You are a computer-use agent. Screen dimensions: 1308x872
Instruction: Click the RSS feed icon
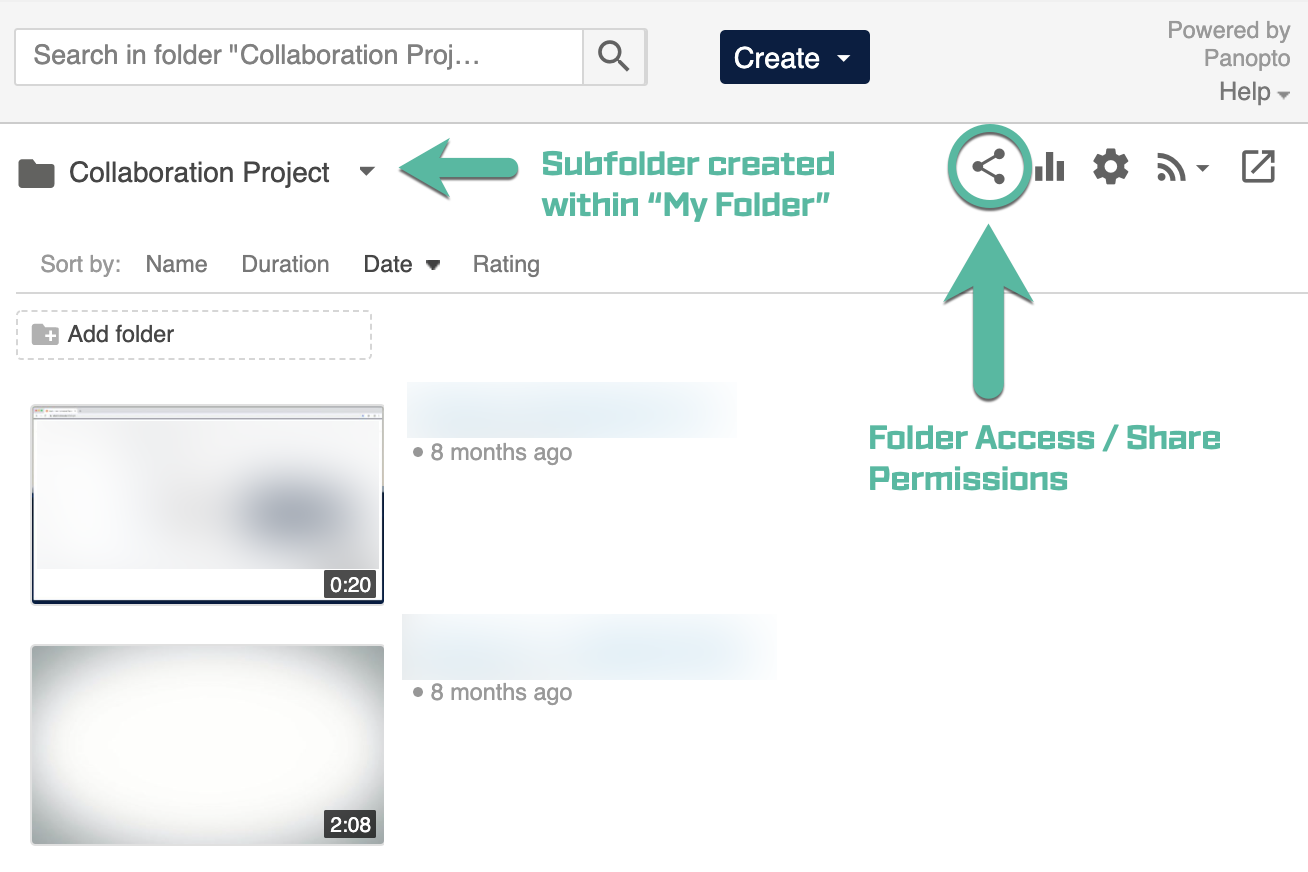(1170, 168)
